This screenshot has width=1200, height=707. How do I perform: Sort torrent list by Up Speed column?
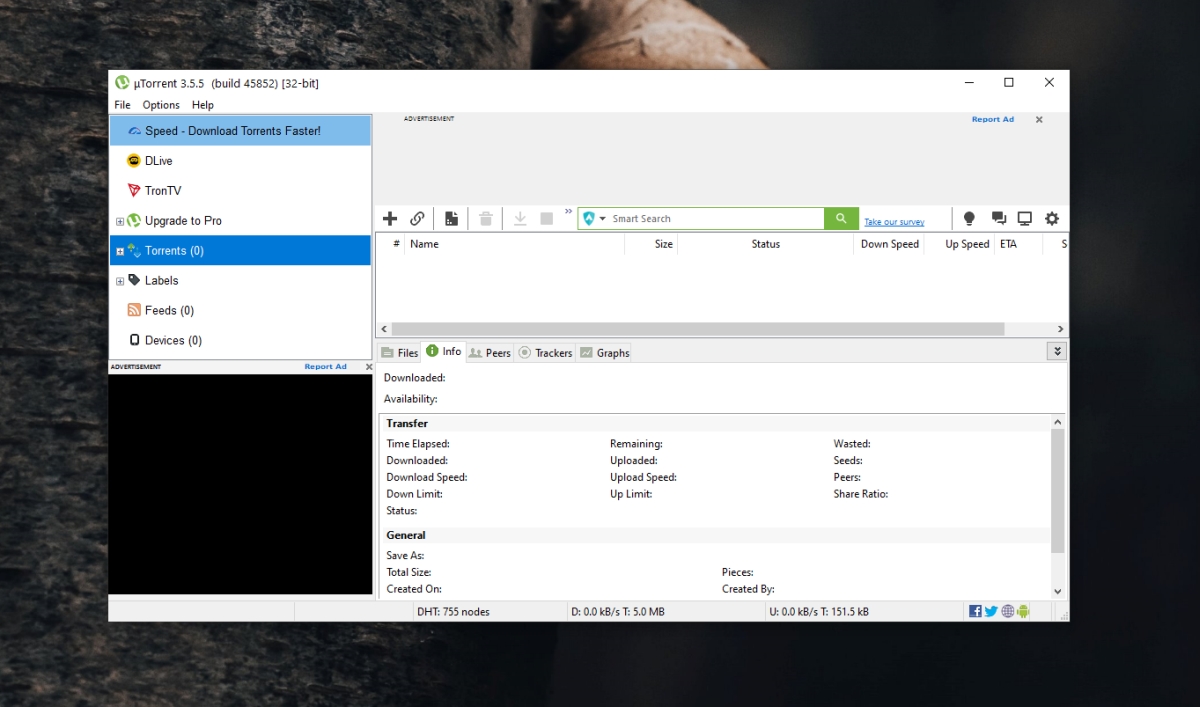958,244
